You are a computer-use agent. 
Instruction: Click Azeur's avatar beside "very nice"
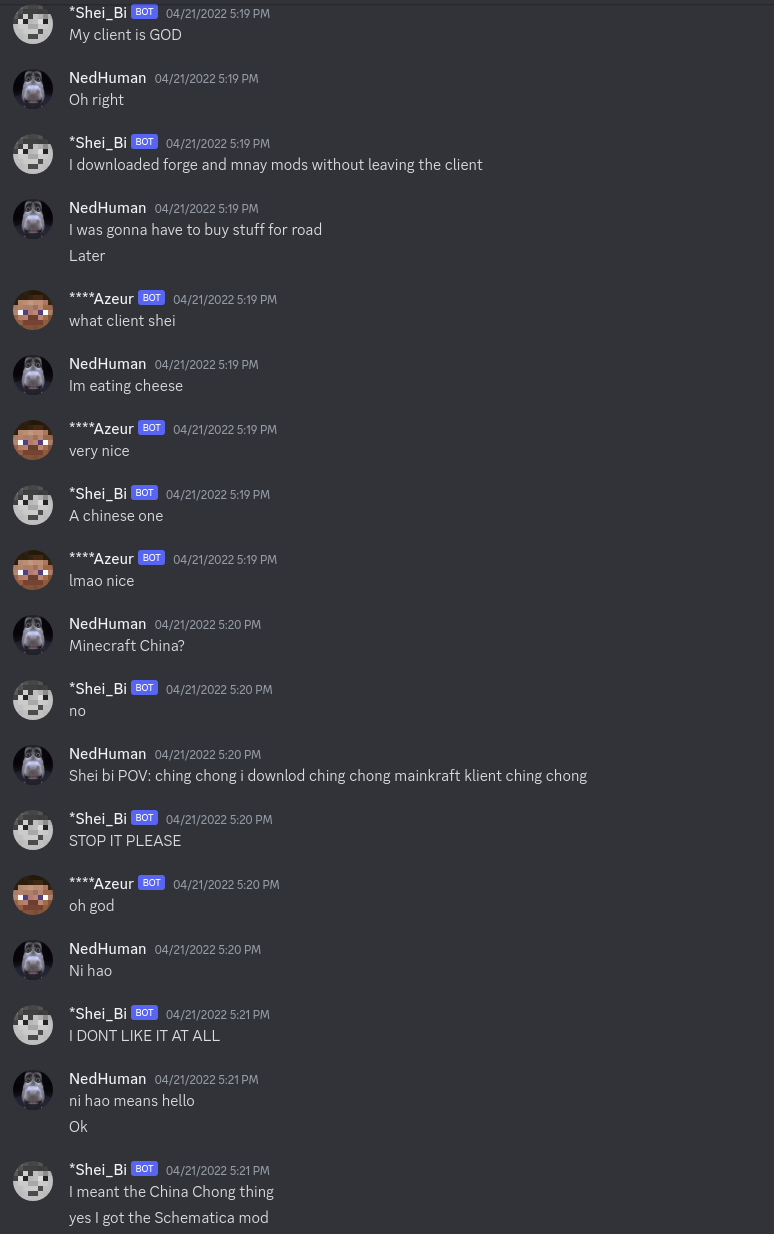33,440
